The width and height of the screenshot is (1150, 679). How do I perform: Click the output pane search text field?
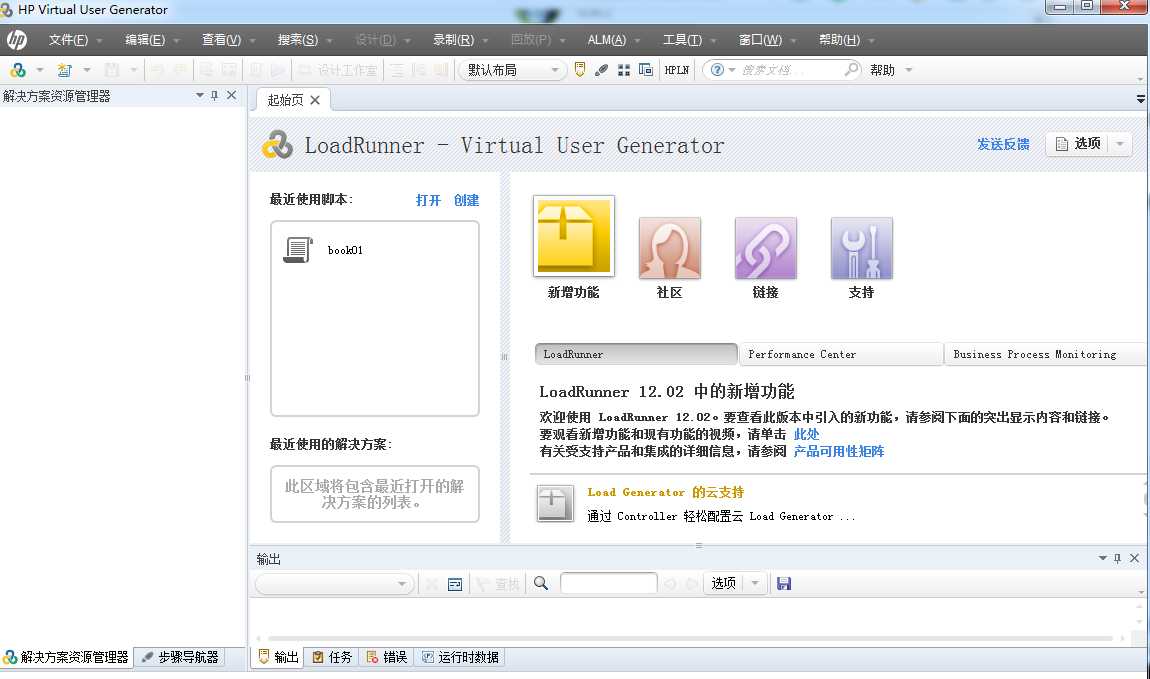(x=609, y=583)
